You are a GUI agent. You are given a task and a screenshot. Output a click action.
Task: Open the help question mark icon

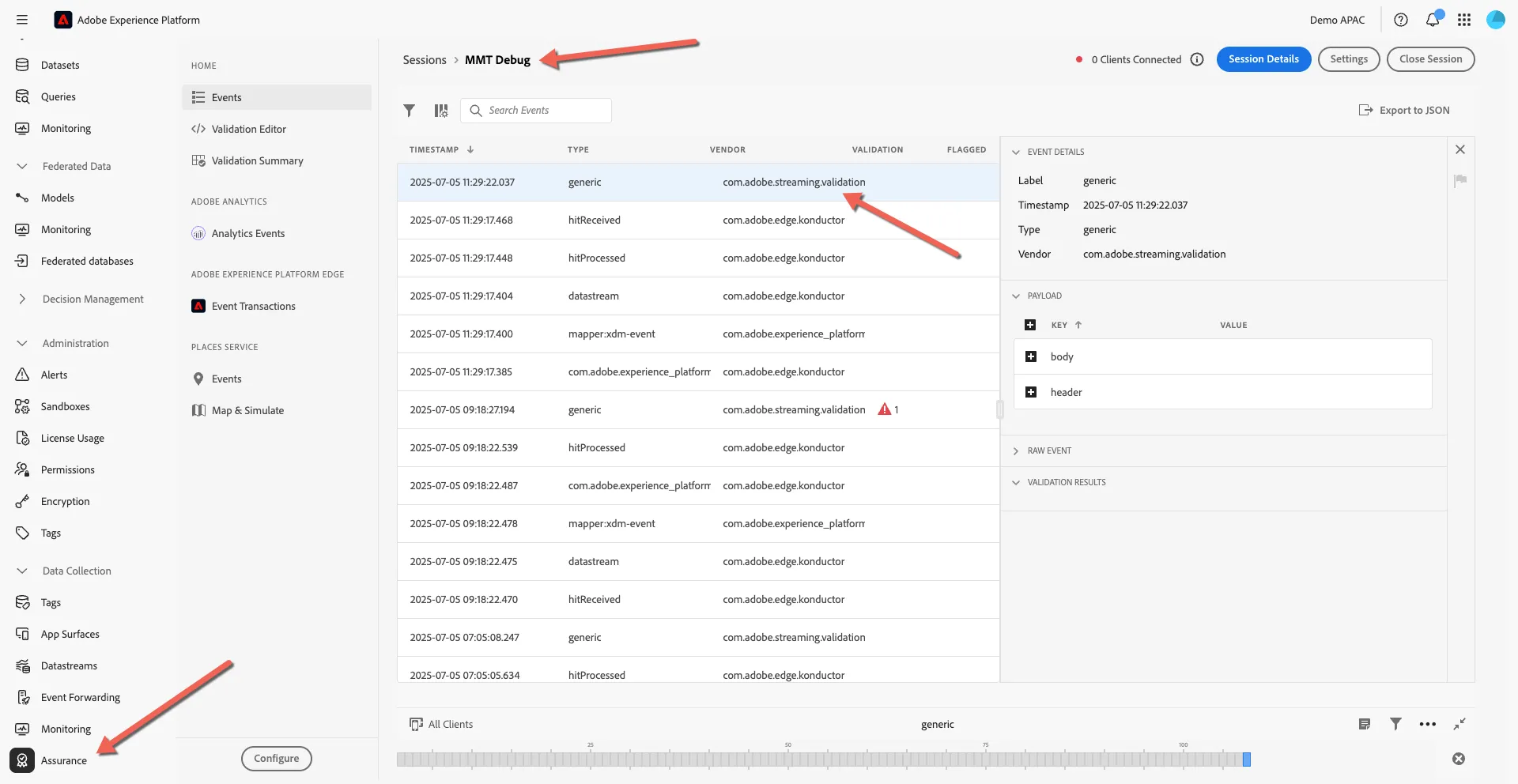[x=1401, y=20]
